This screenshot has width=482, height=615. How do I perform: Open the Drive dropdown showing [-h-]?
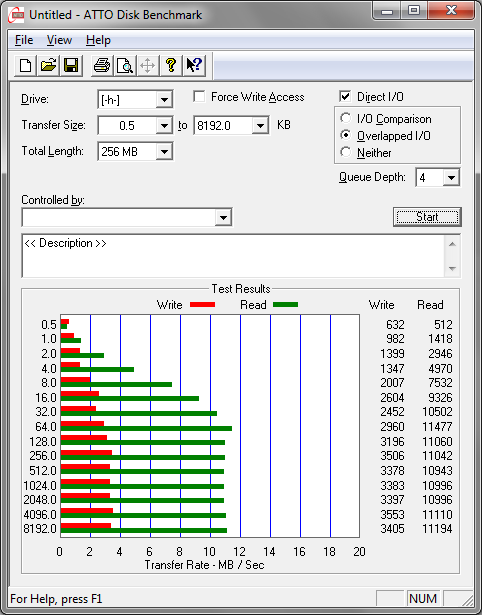click(x=164, y=100)
